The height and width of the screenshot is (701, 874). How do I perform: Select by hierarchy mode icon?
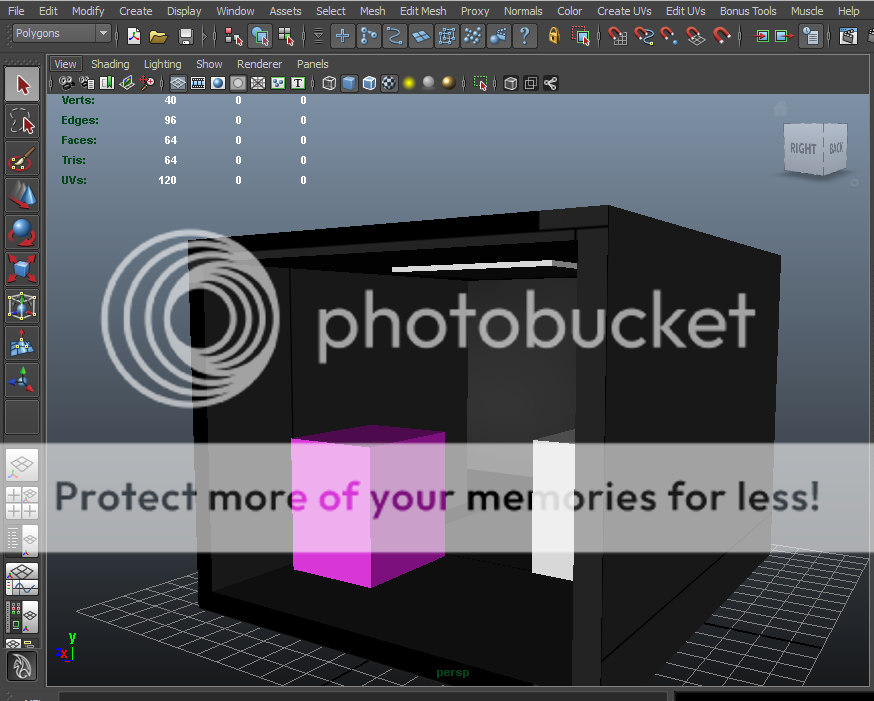click(x=234, y=36)
